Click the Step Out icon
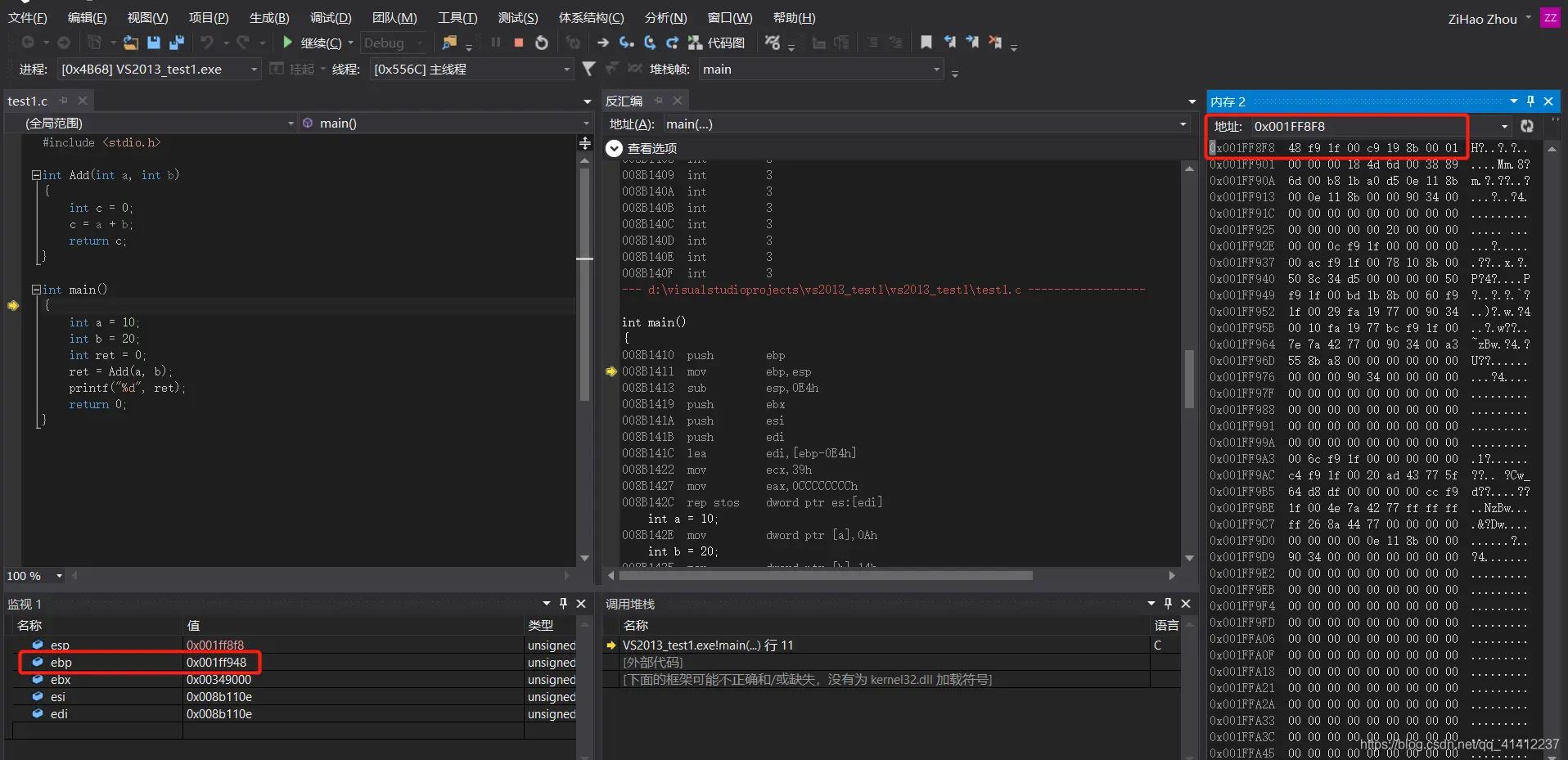The image size is (1568, 760). [672, 43]
